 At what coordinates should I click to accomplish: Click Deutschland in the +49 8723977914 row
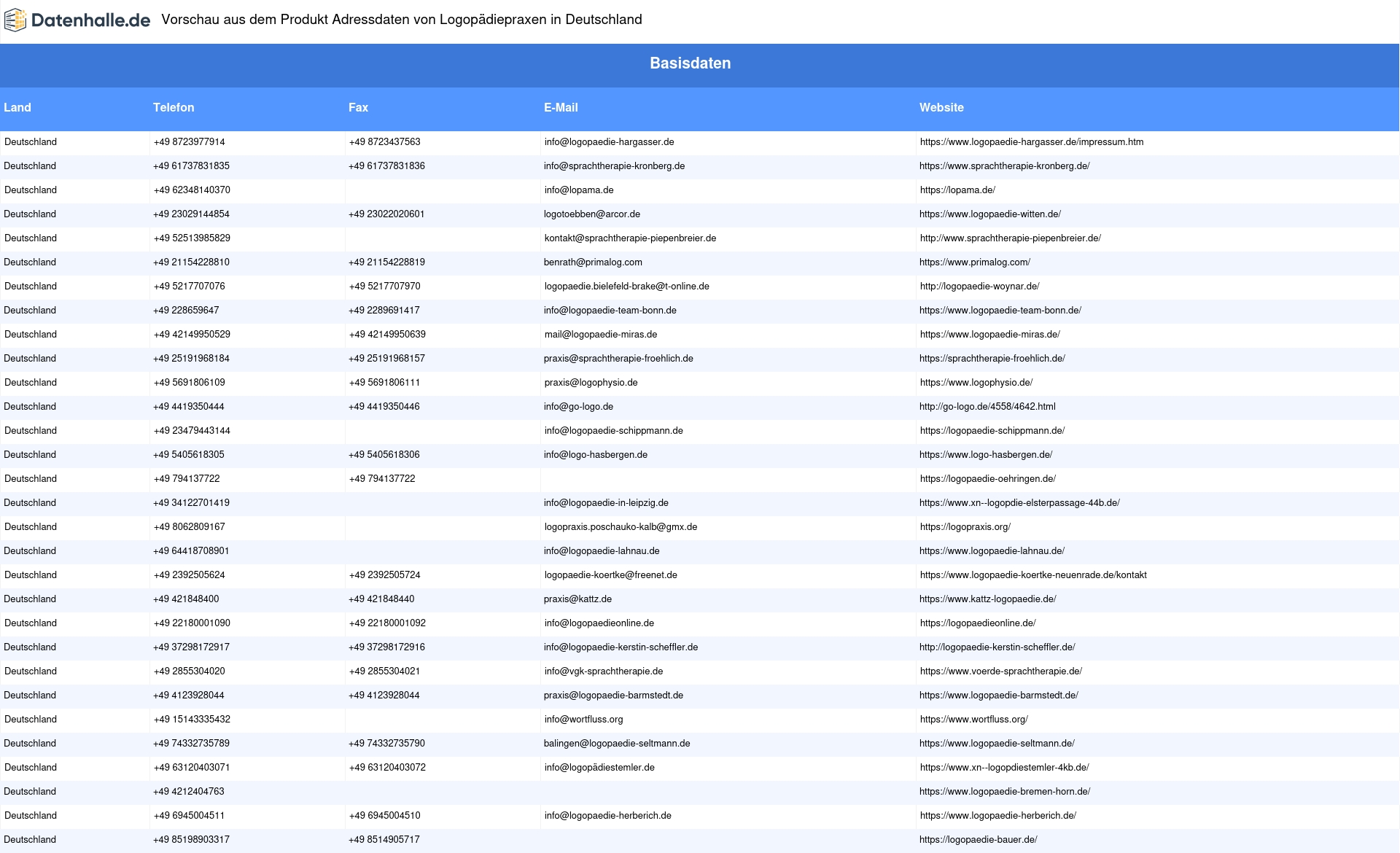pyautogui.click(x=31, y=142)
